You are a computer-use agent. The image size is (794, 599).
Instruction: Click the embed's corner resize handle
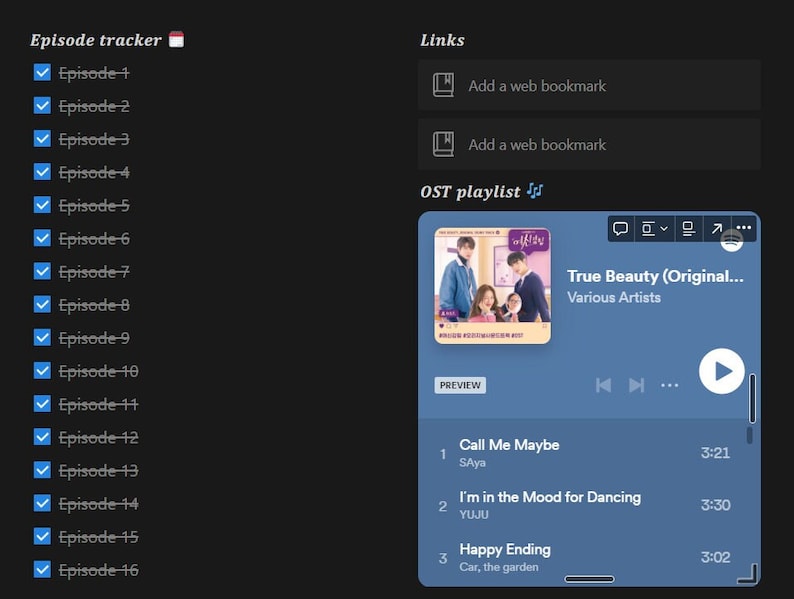[748, 574]
